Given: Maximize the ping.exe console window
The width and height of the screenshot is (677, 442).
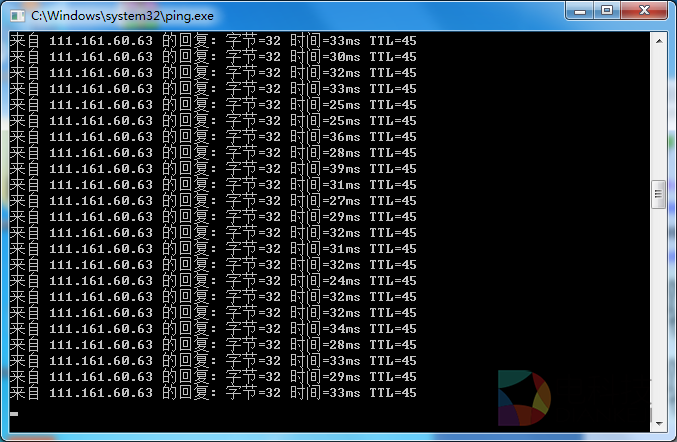Looking at the screenshot, I should (607, 10).
